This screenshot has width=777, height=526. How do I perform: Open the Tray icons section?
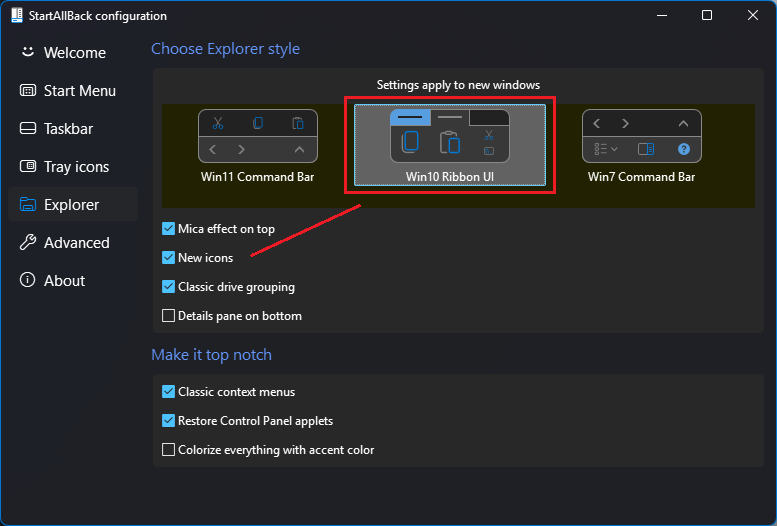click(73, 167)
